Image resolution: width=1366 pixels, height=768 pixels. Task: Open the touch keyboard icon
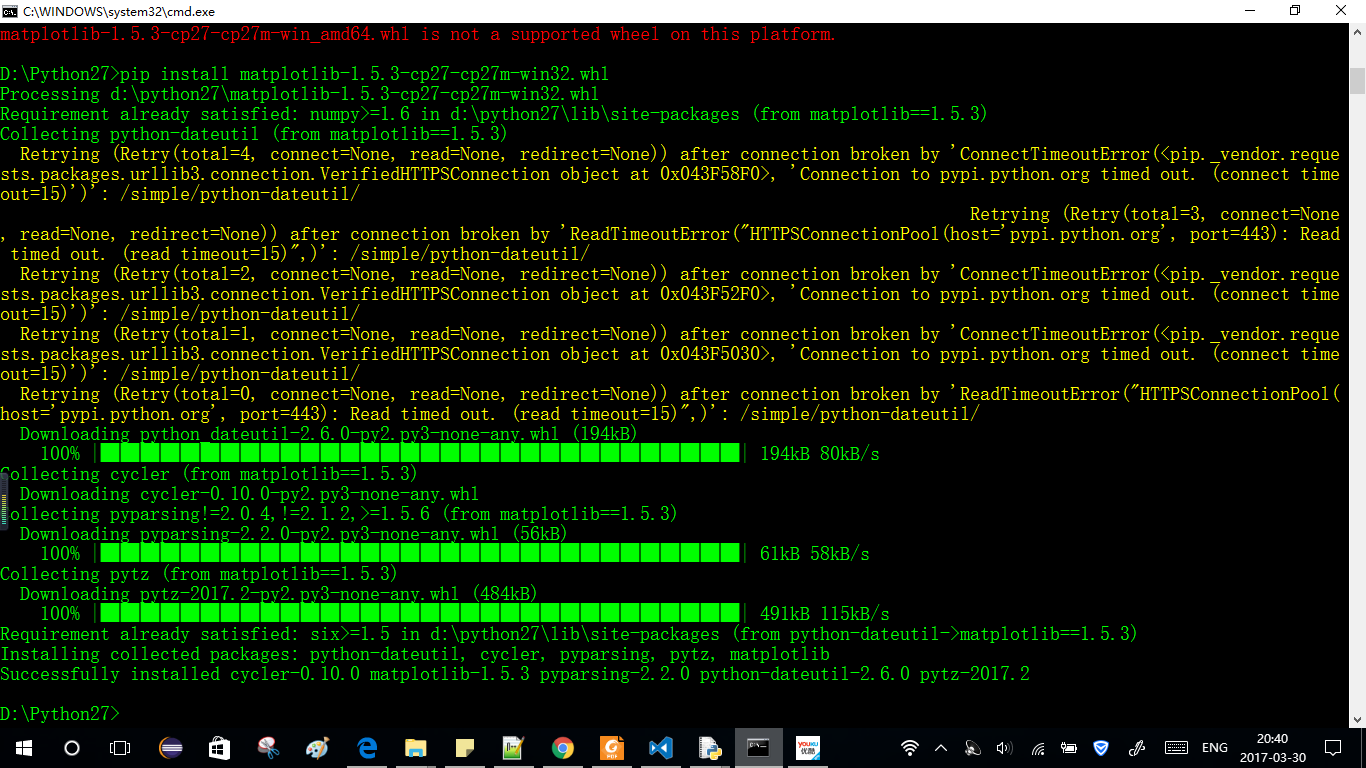coord(1176,747)
